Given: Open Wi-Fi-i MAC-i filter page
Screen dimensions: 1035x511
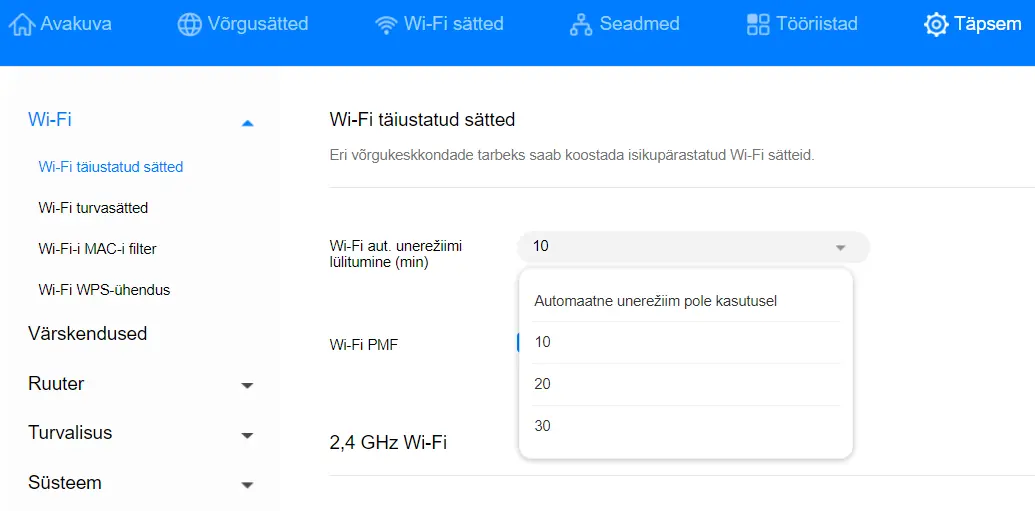Looking at the screenshot, I should coord(98,249).
